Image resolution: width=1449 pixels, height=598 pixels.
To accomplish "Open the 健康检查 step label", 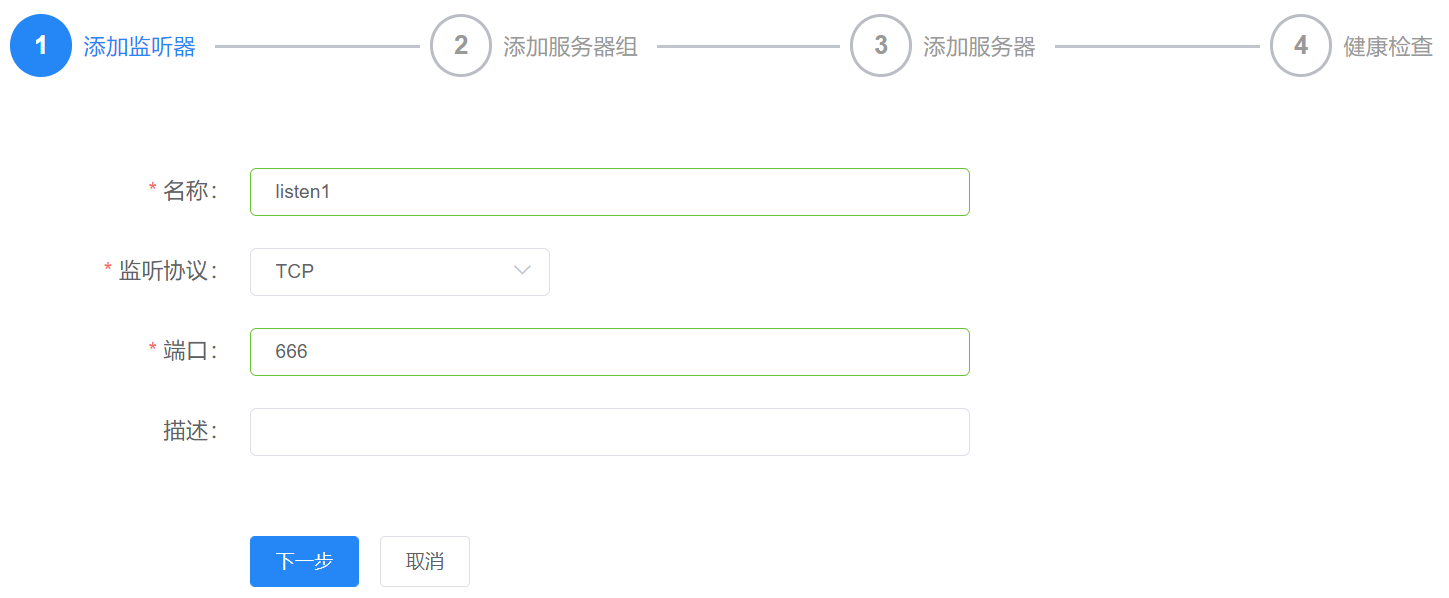I will pyautogui.click(x=1388, y=47).
